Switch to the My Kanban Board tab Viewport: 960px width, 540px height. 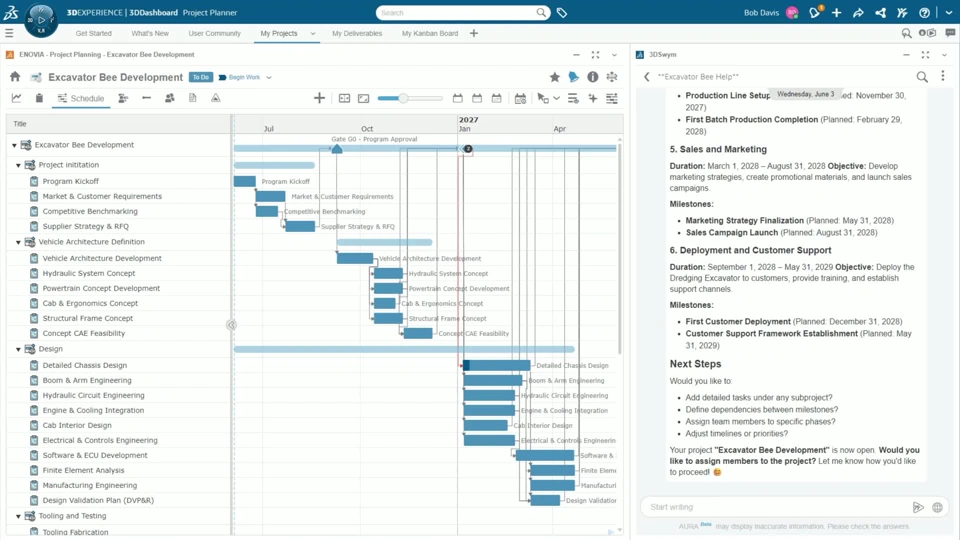pyautogui.click(x=430, y=34)
